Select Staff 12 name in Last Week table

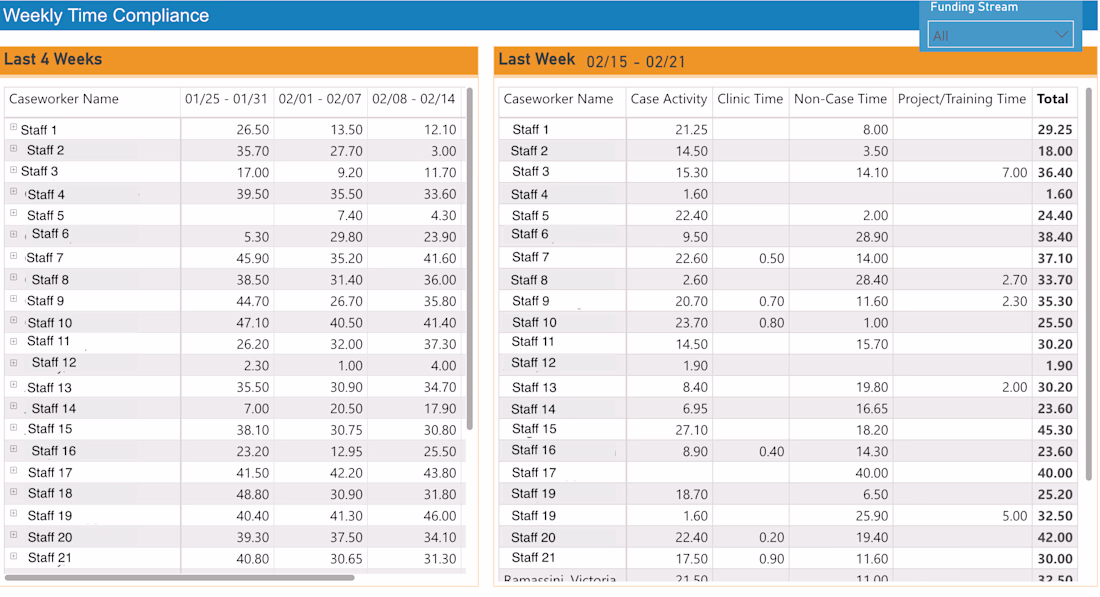(x=533, y=363)
